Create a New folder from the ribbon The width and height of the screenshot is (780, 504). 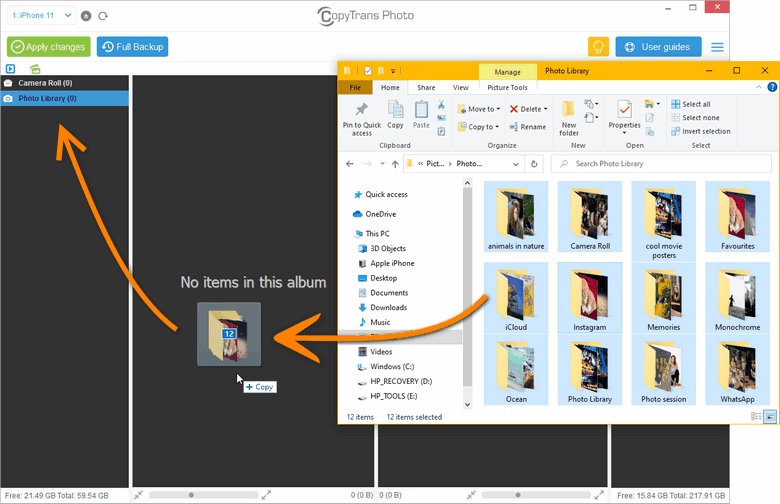[x=569, y=118]
